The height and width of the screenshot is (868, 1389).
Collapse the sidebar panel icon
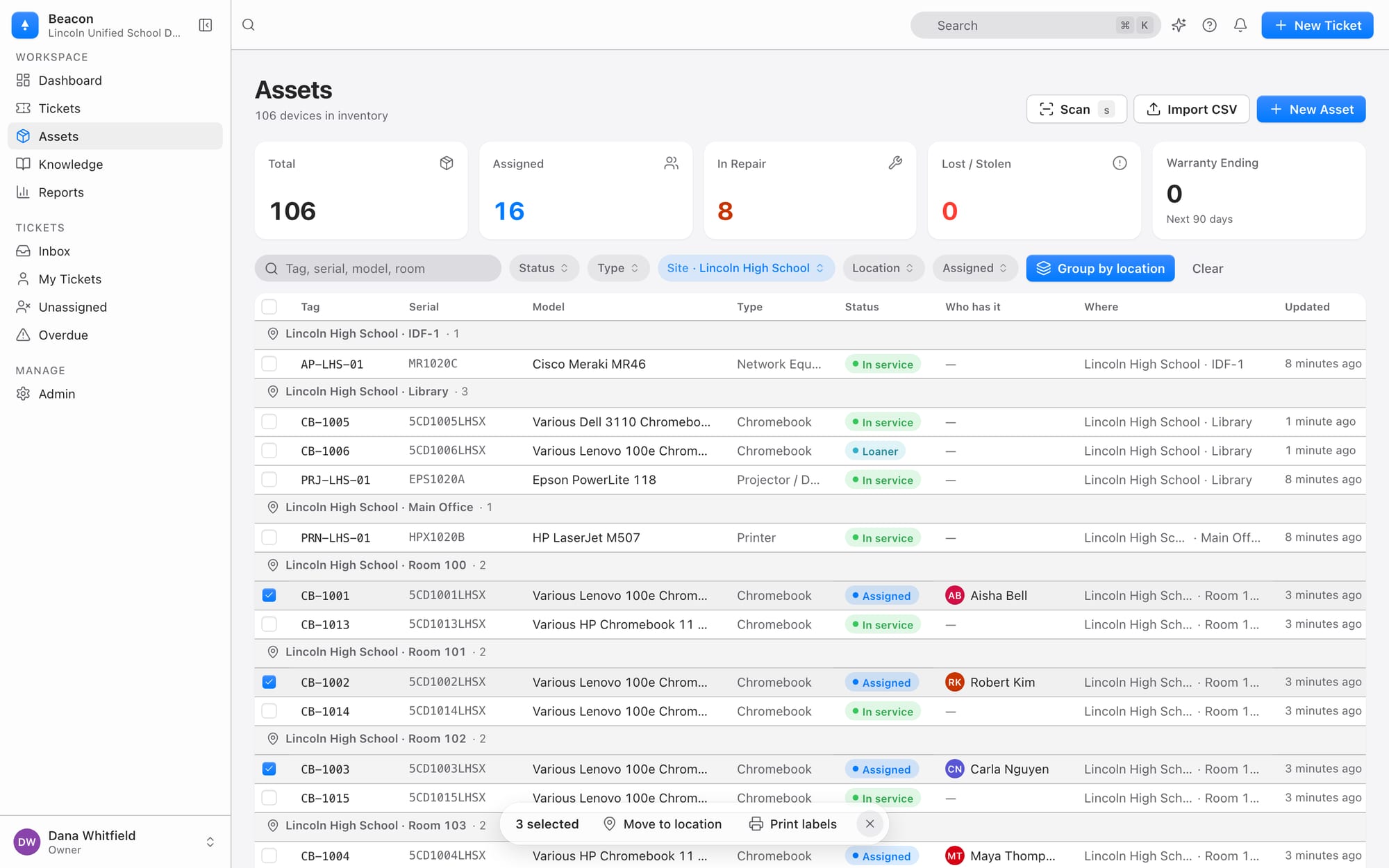click(206, 25)
